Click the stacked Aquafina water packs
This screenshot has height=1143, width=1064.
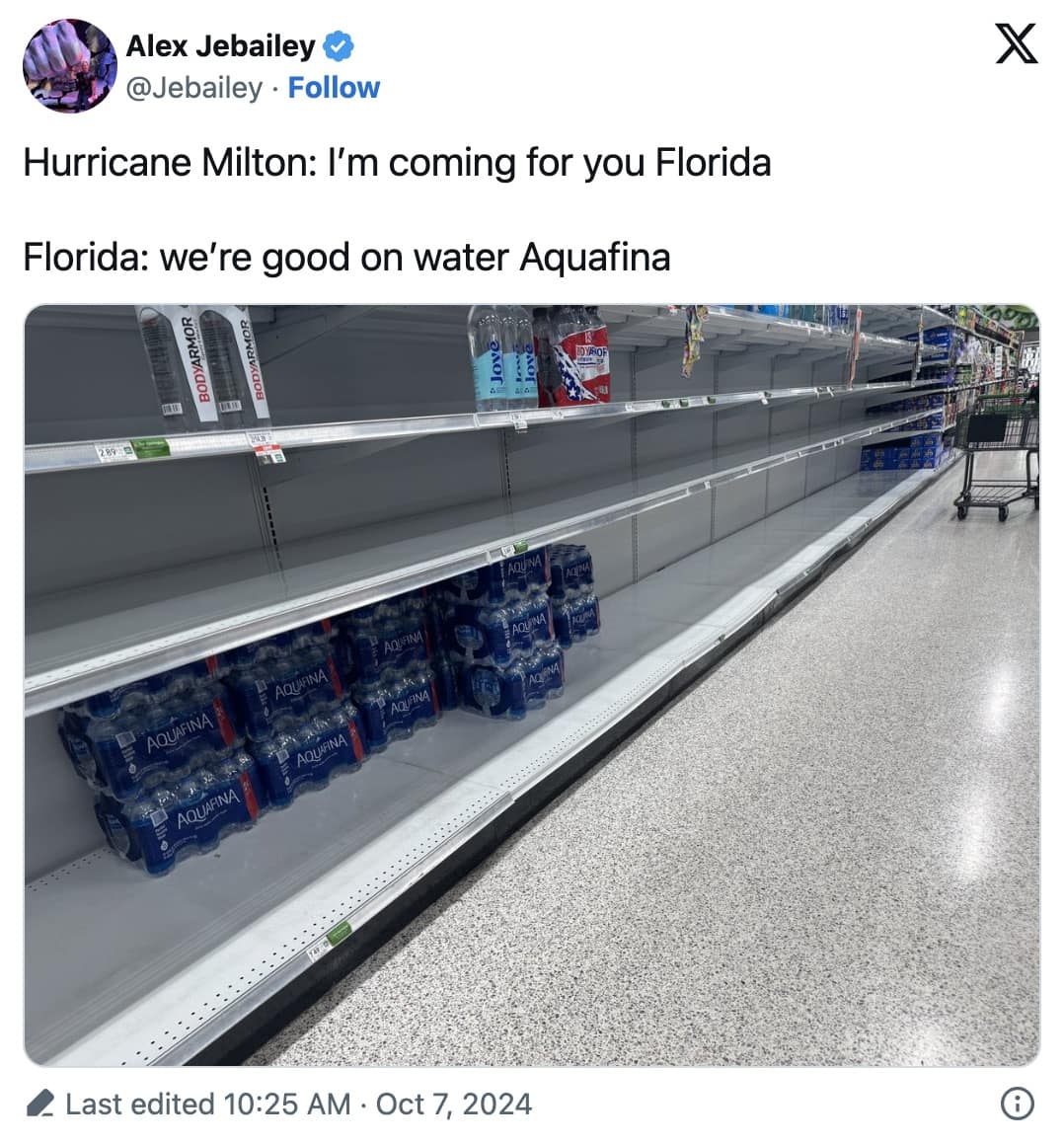(x=326, y=701)
